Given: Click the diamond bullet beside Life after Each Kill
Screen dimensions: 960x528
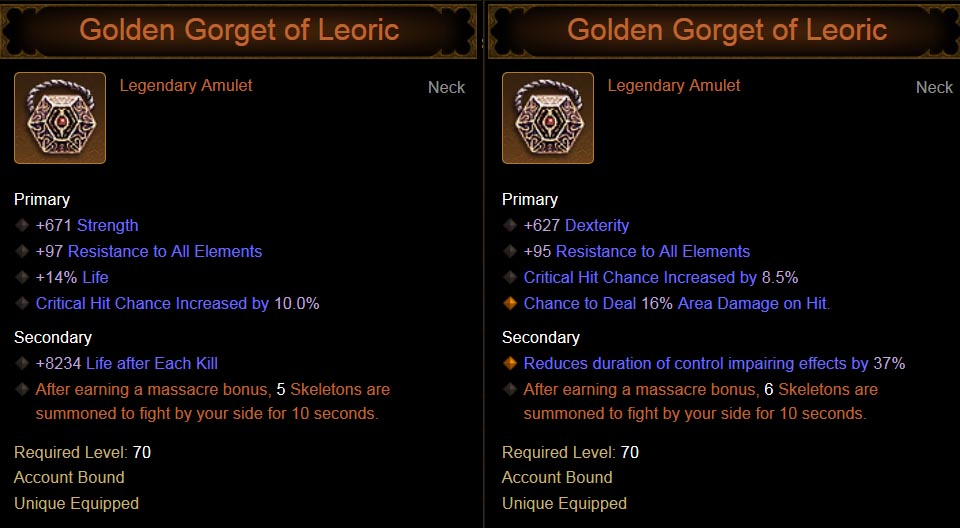Looking at the screenshot, I should pyautogui.click(x=22, y=363).
